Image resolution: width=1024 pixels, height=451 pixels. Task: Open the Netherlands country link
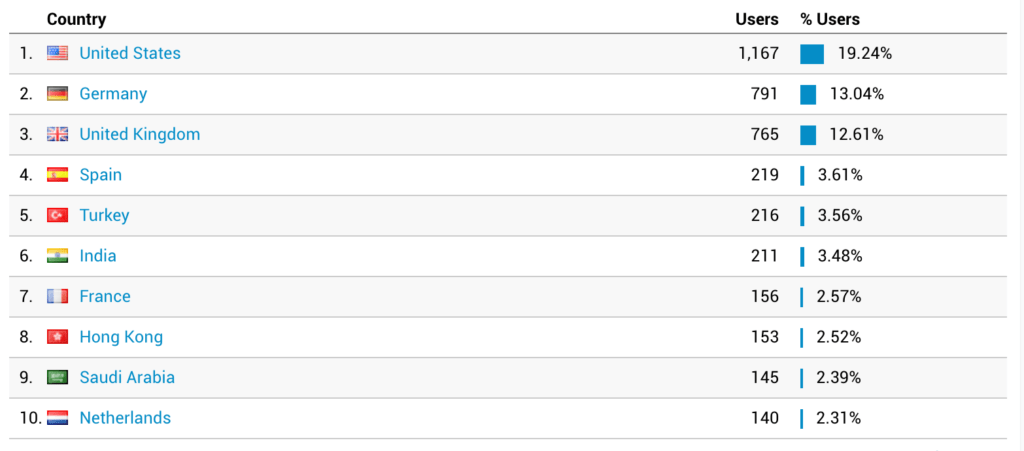pyautogui.click(x=125, y=418)
